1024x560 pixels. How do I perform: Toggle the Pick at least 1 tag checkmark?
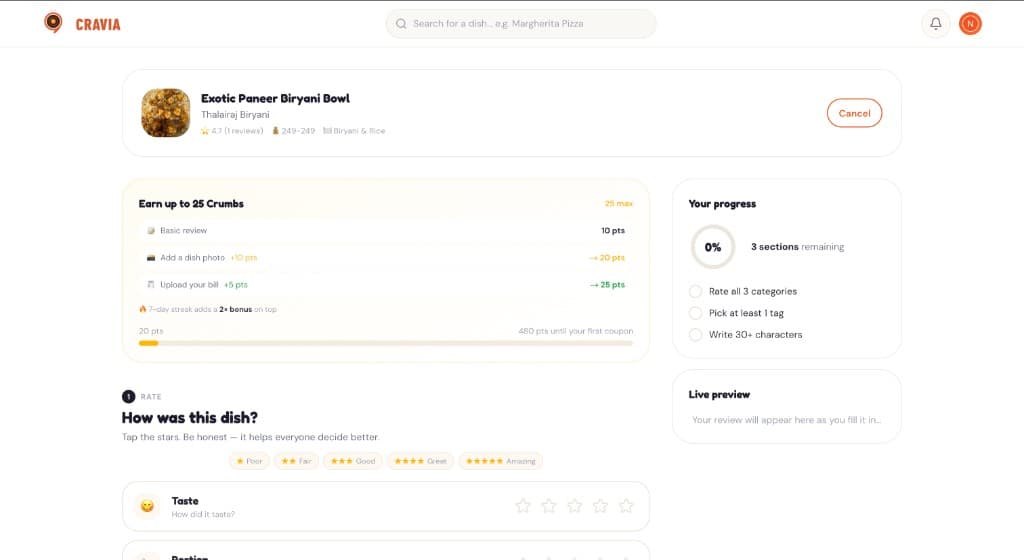point(696,313)
